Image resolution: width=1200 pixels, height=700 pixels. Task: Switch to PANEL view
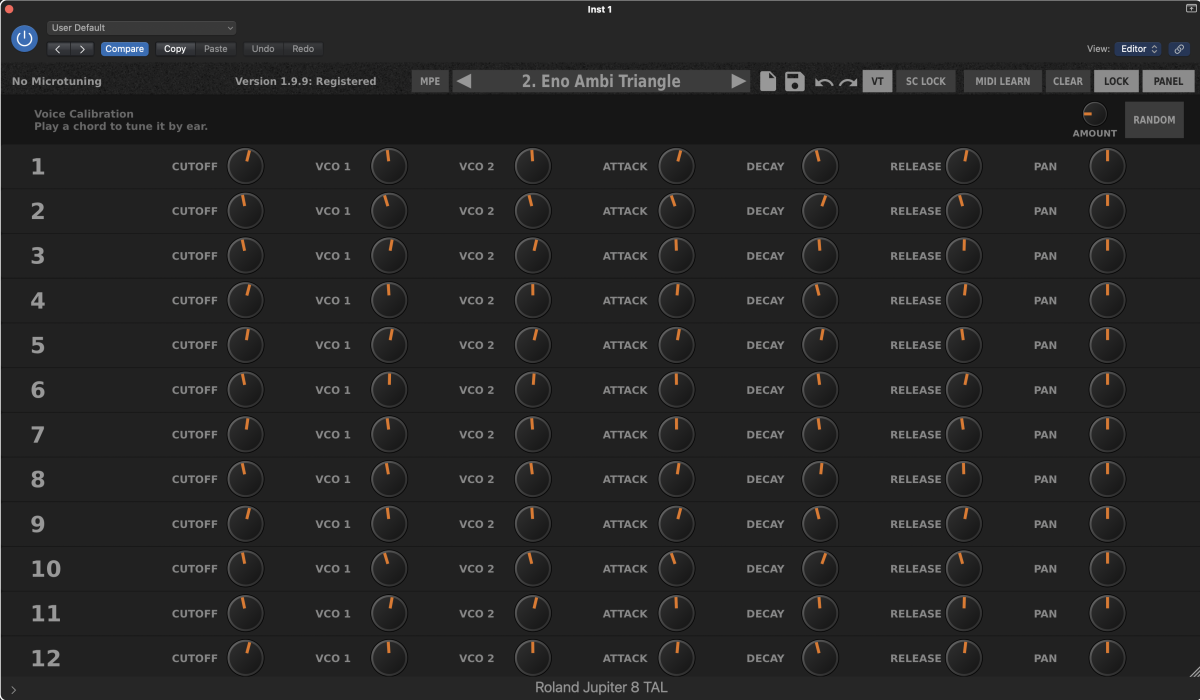pos(1168,82)
